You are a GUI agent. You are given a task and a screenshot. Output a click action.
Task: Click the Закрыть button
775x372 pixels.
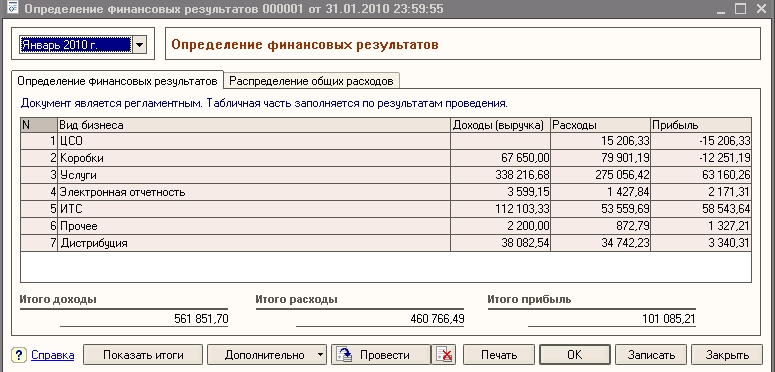coord(727,355)
